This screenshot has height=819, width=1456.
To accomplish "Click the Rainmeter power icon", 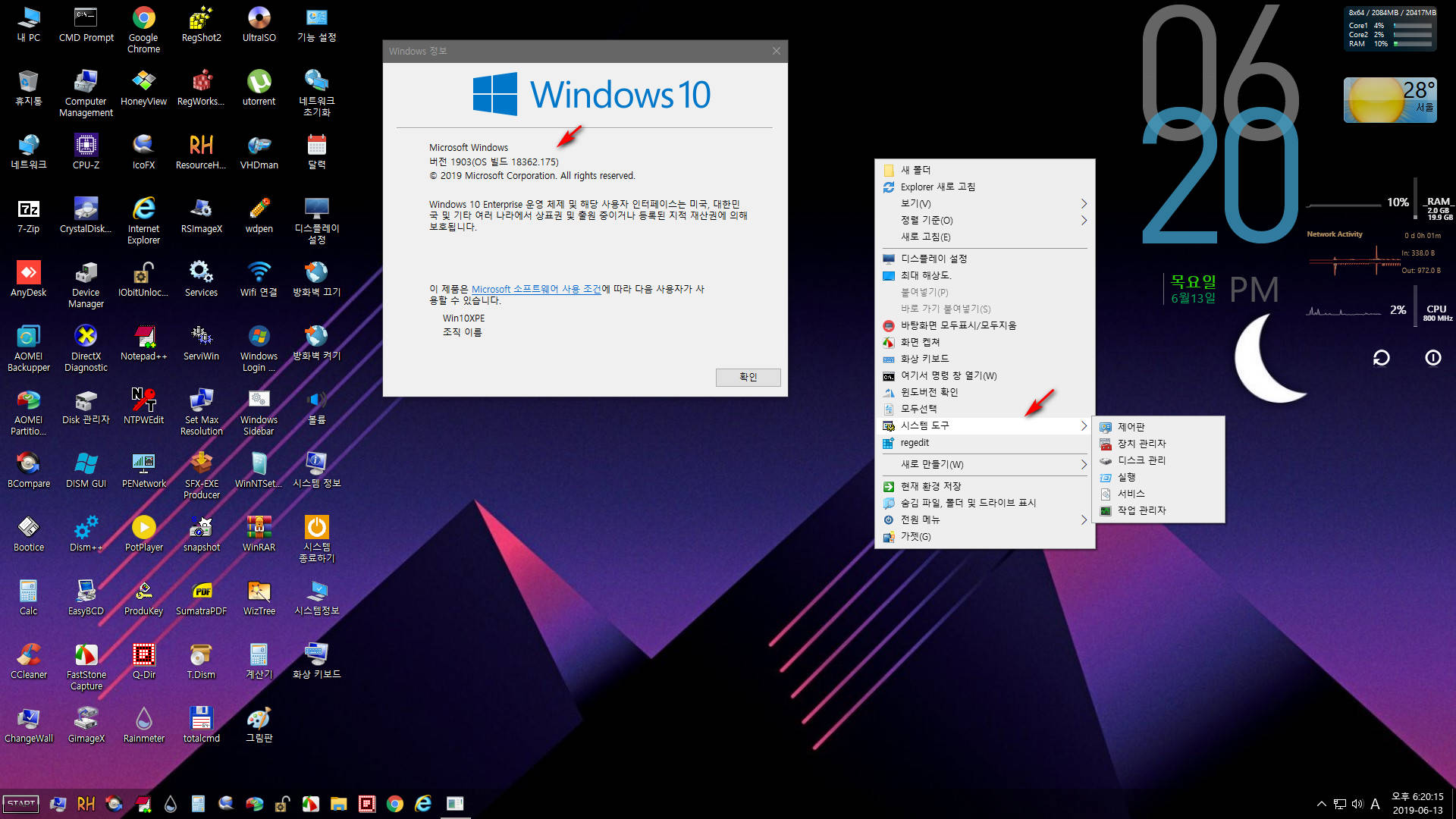I will (x=1432, y=358).
